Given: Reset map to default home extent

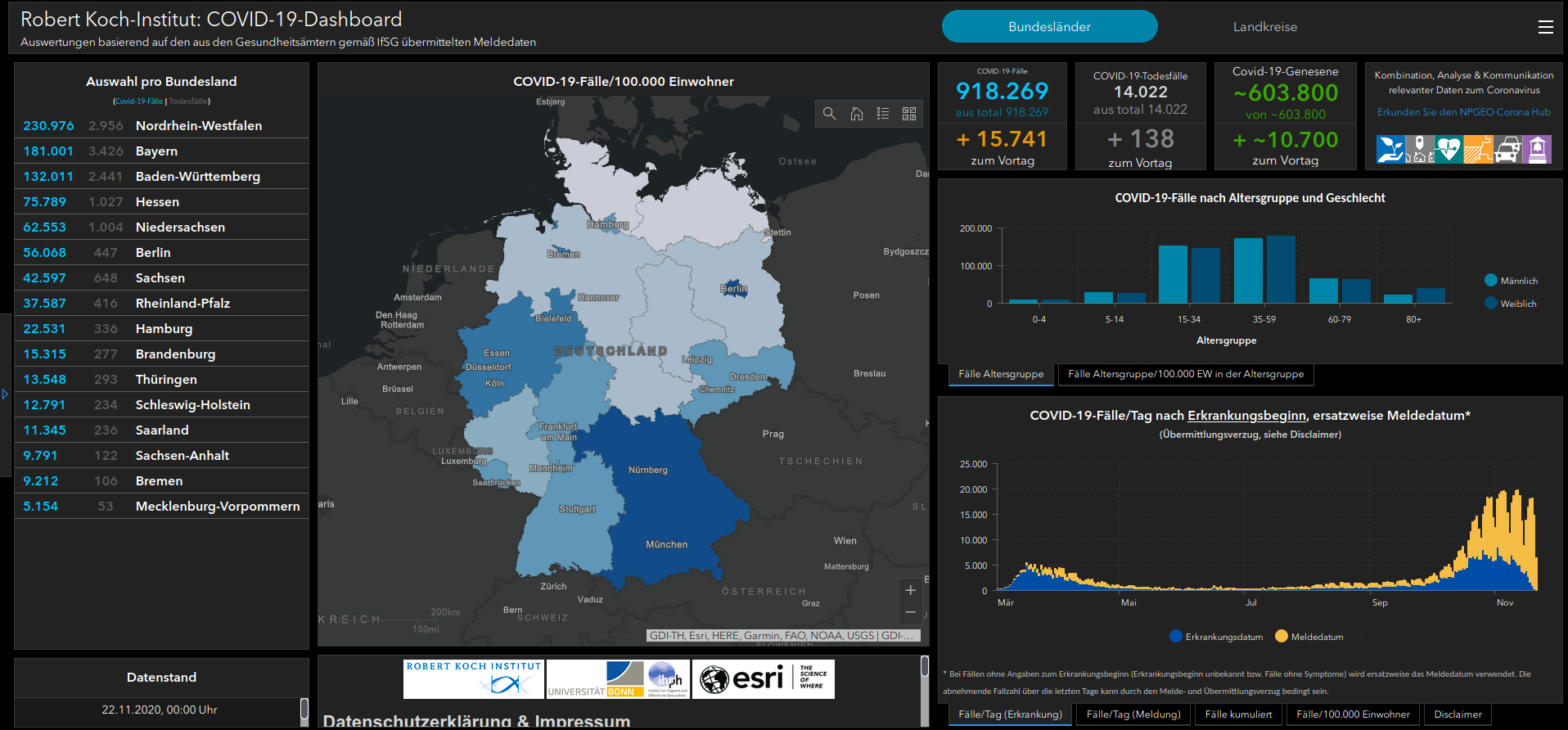Looking at the screenshot, I should coord(856,114).
